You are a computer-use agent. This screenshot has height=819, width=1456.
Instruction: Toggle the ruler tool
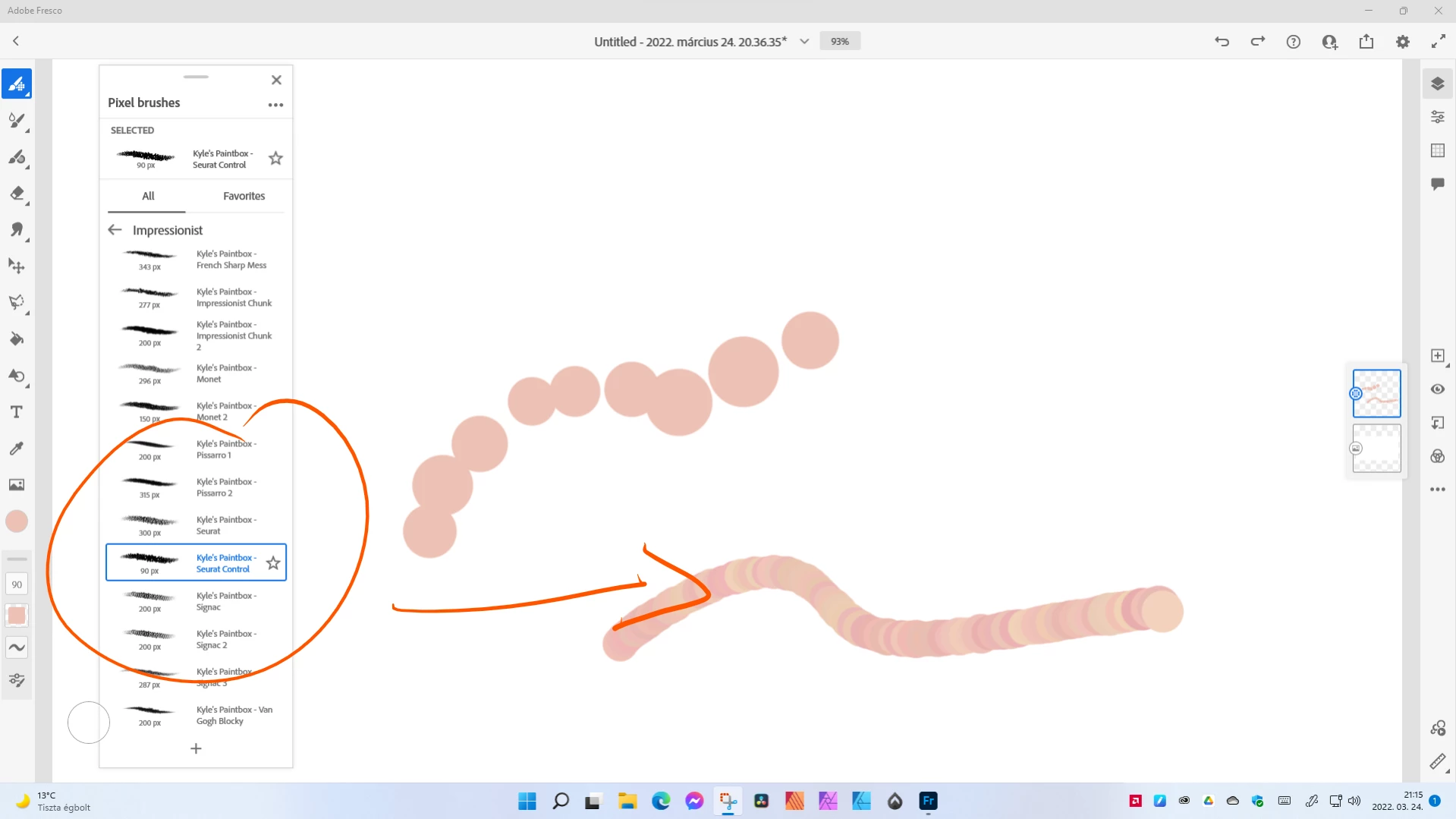[x=1438, y=762]
